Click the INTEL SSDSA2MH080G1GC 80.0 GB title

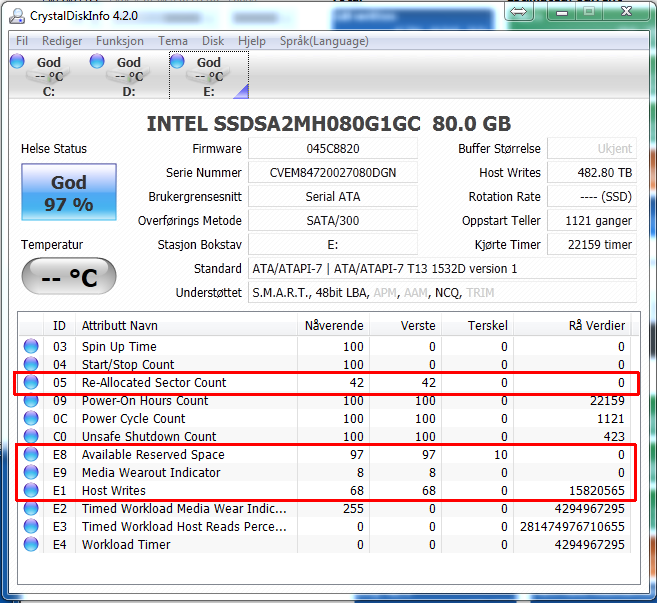(x=329, y=124)
